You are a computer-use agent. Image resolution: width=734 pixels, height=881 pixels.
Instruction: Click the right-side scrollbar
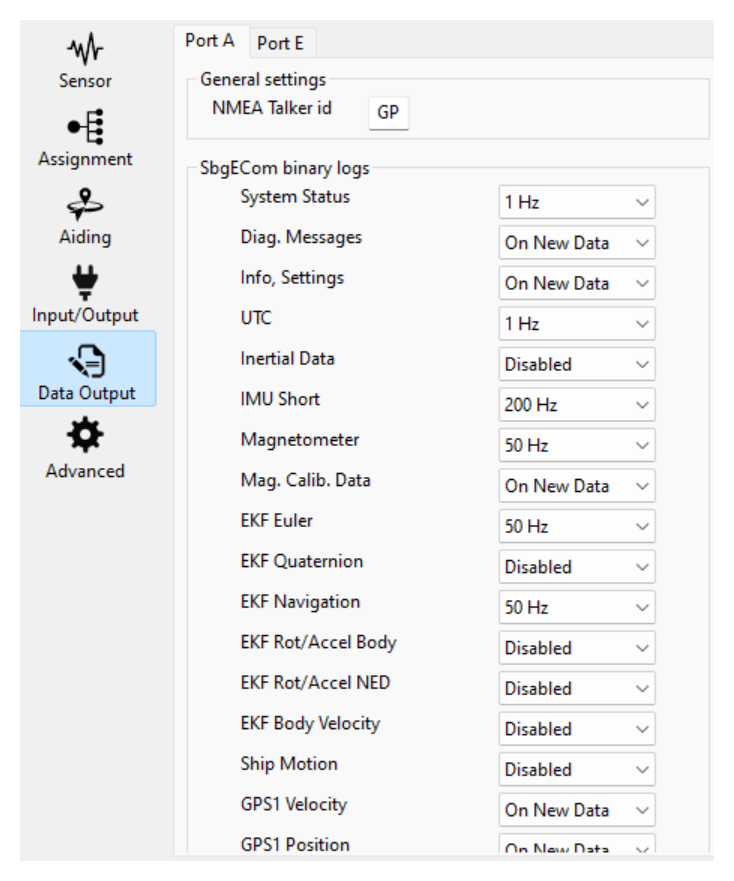pyautogui.click(x=723, y=400)
